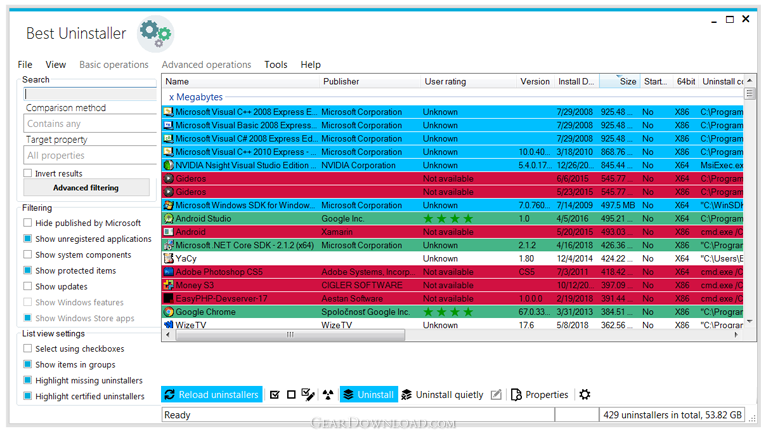Click the Best Uninstaller gears logo
766x431 pixels.
point(155,33)
